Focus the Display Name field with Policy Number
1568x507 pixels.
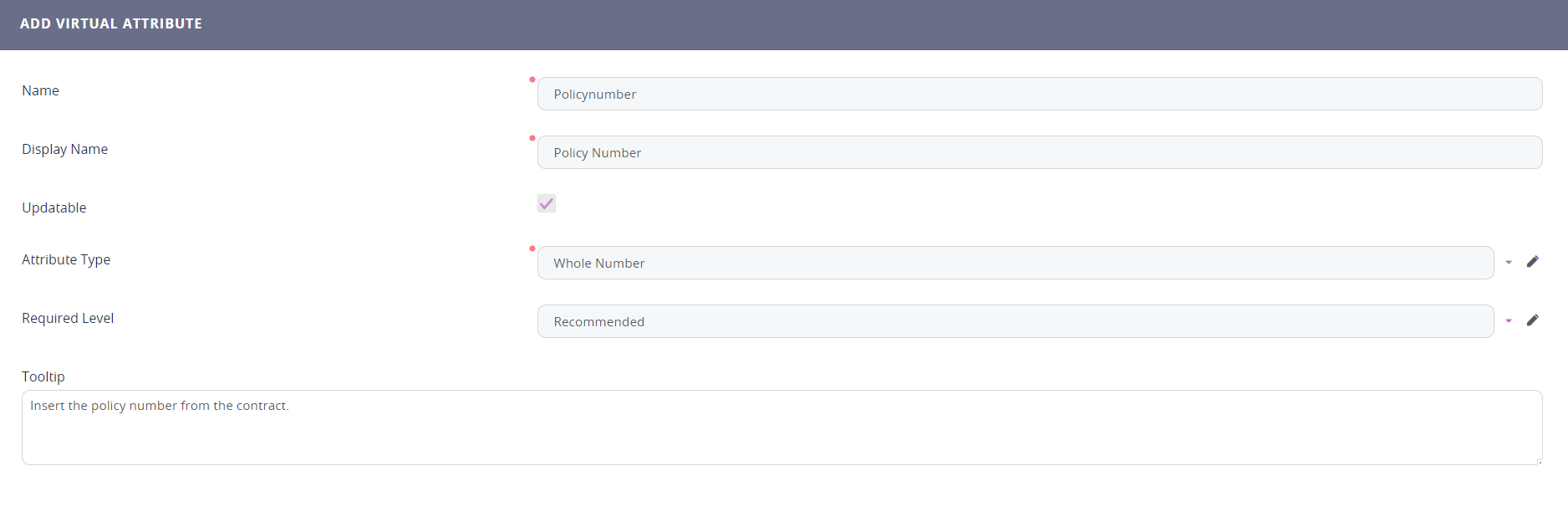[1039, 152]
